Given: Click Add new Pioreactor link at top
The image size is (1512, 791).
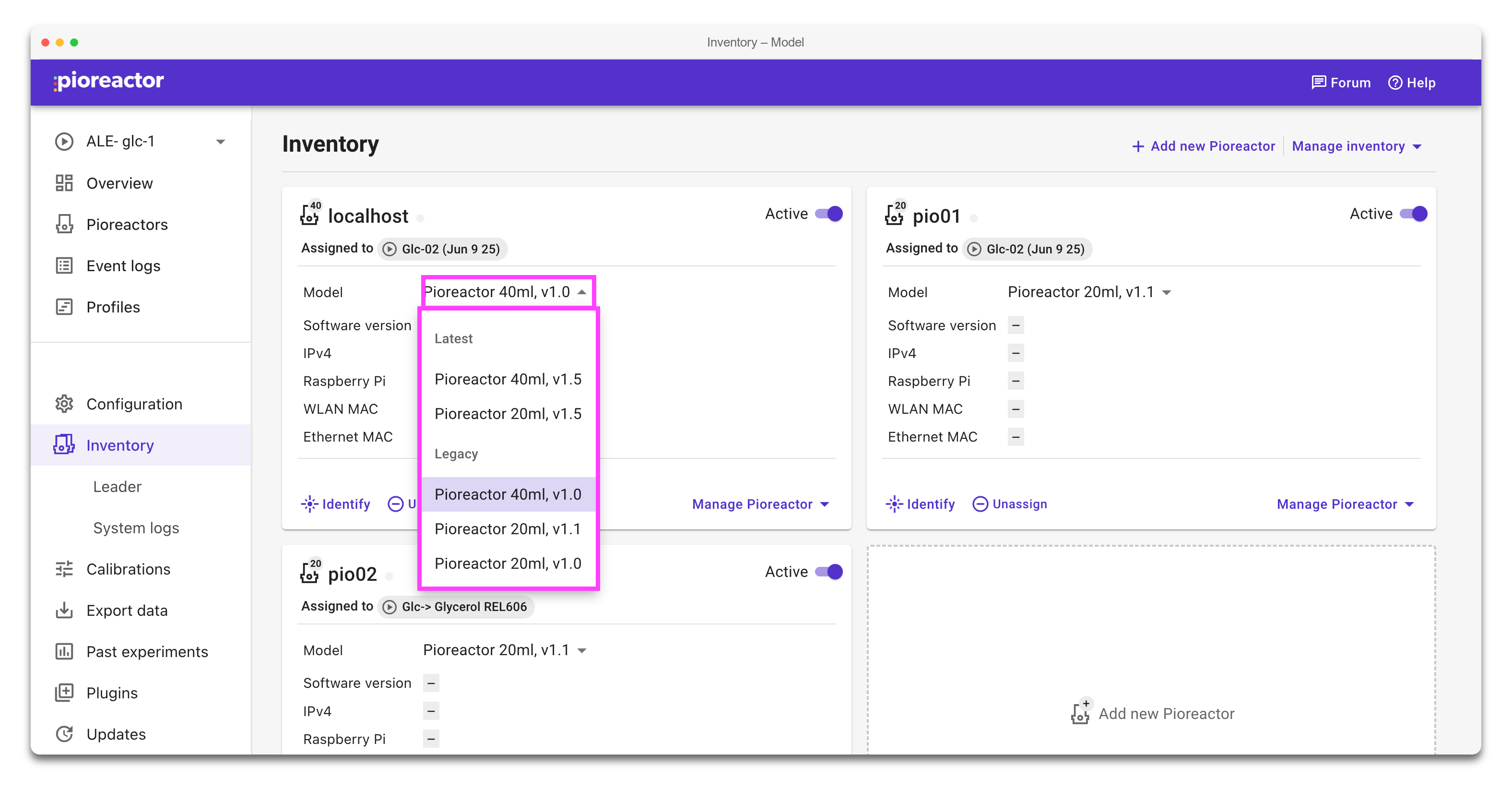Looking at the screenshot, I should coord(1204,146).
